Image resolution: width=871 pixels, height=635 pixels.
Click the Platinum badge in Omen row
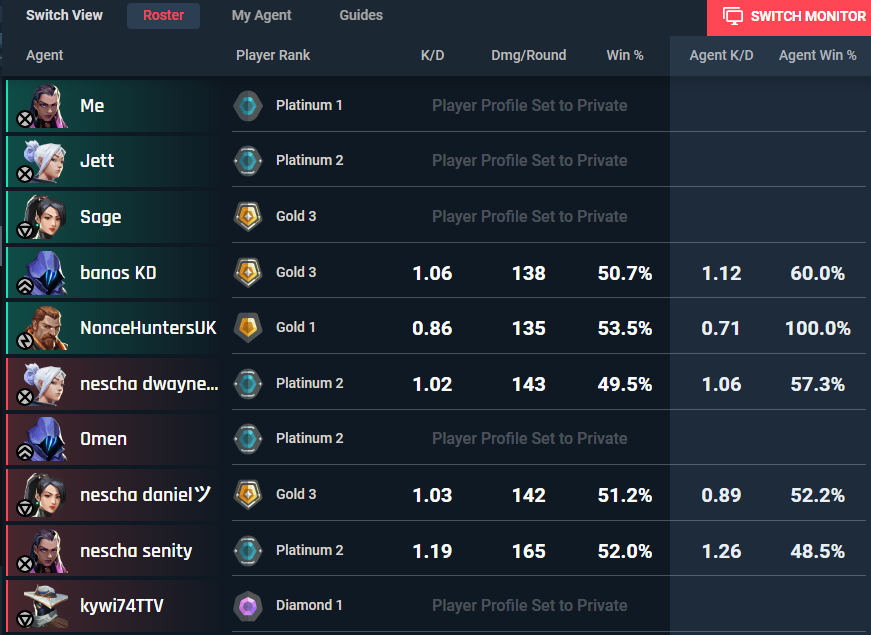point(248,439)
